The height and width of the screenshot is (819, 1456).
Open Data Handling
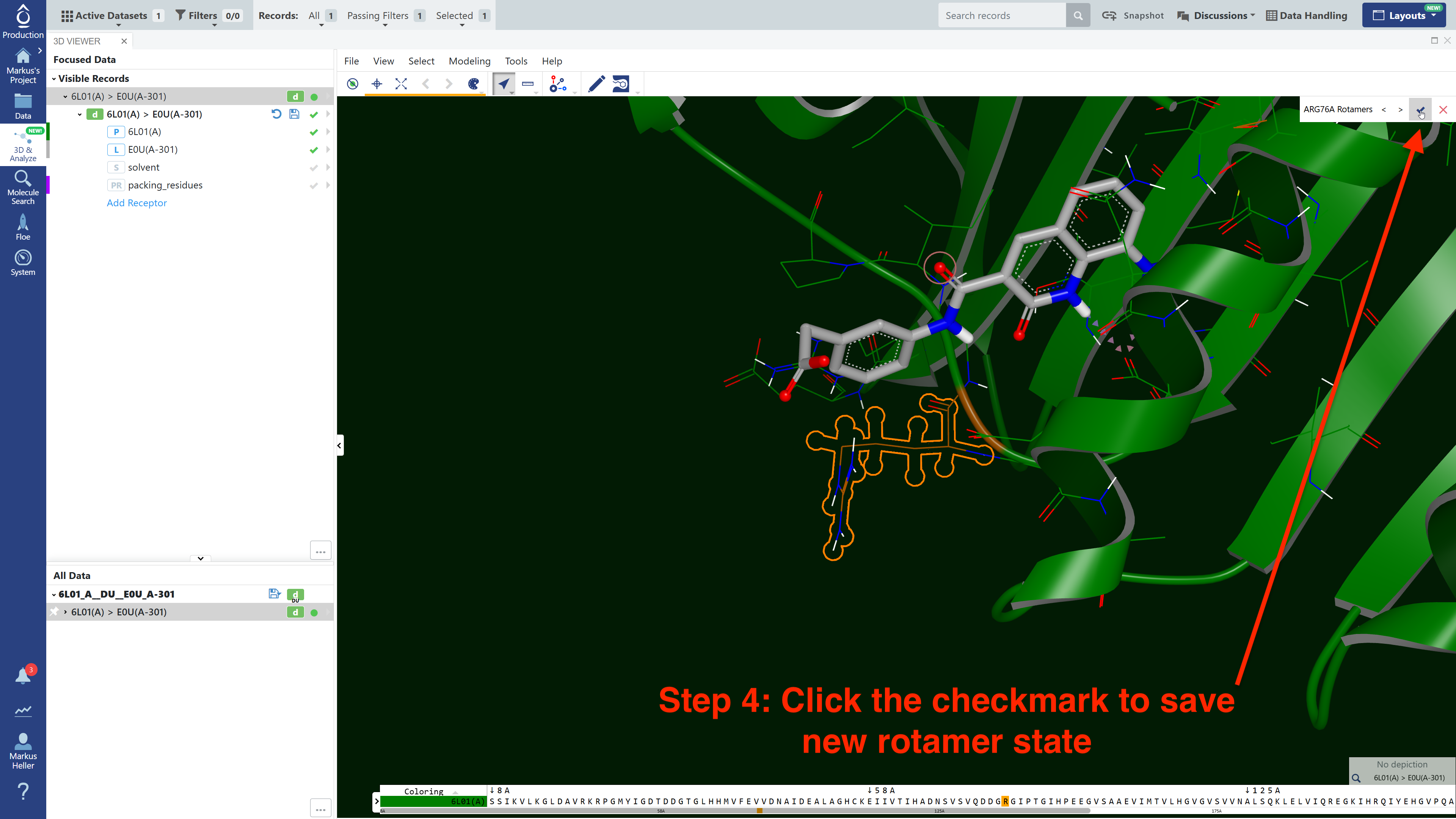point(1306,15)
